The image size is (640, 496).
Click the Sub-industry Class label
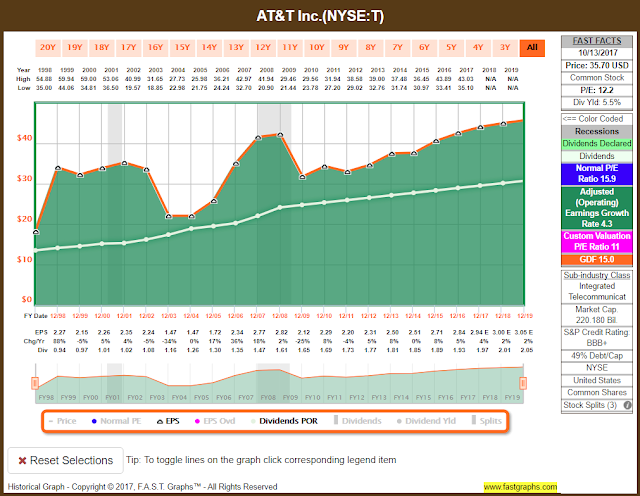[x=597, y=276]
